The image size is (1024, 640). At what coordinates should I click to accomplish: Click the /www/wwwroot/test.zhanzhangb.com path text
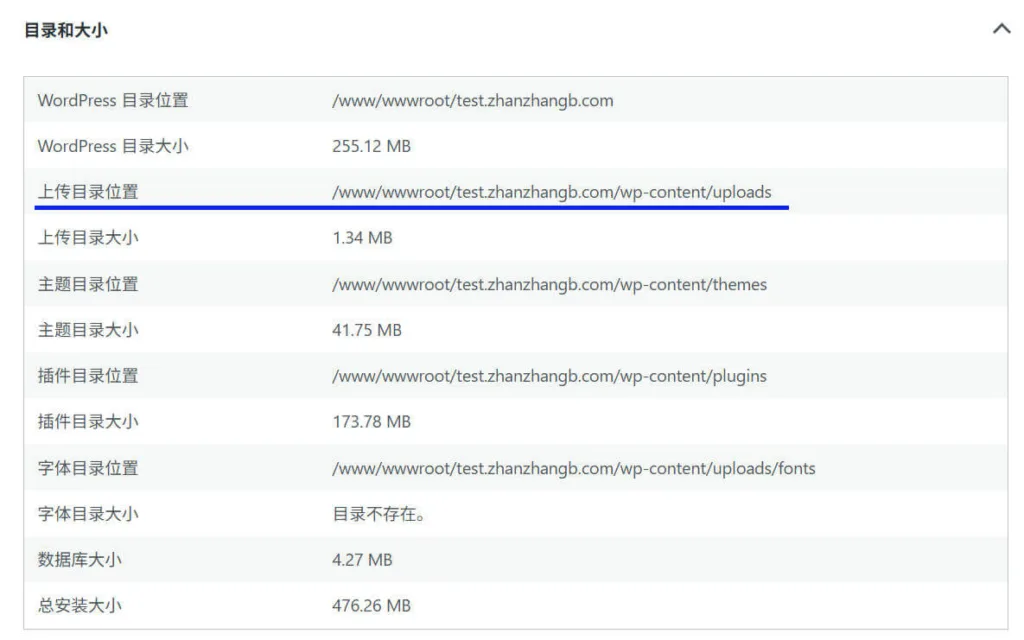[472, 100]
